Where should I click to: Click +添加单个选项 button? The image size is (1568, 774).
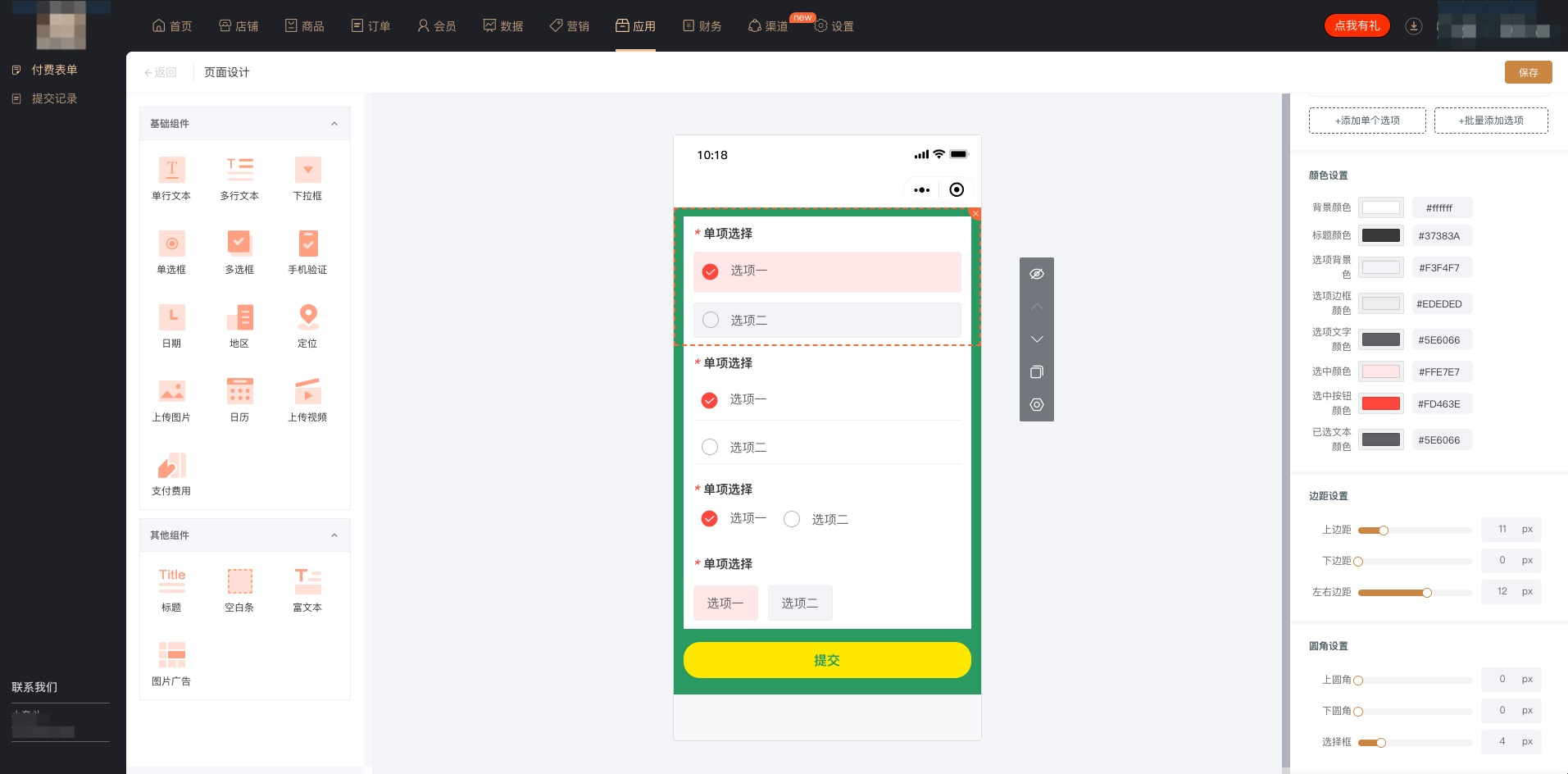[1367, 121]
